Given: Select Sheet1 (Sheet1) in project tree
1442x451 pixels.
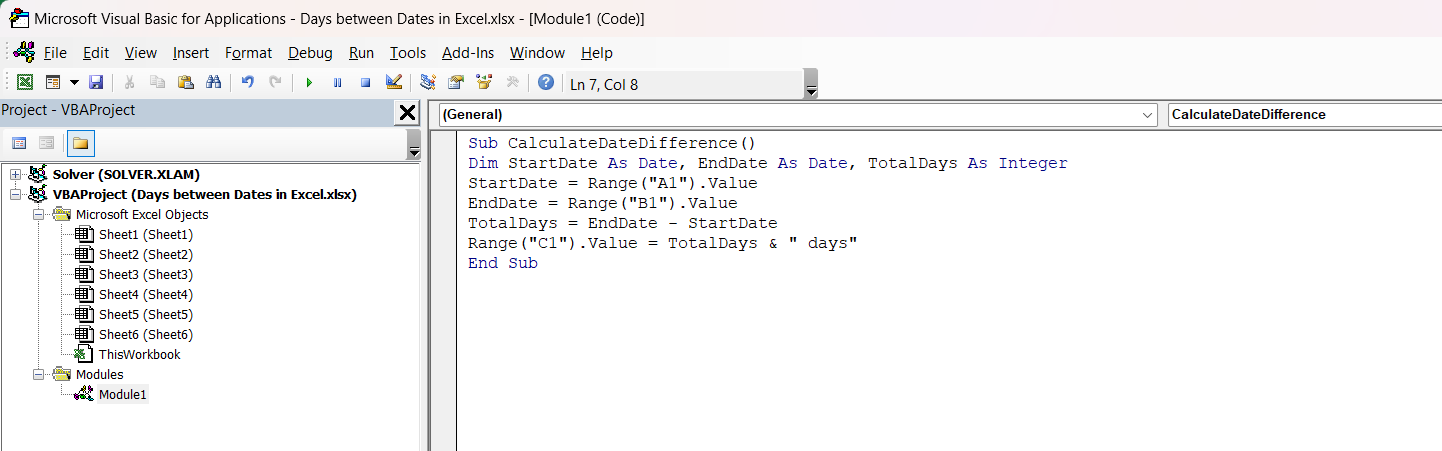Looking at the screenshot, I should click(146, 235).
